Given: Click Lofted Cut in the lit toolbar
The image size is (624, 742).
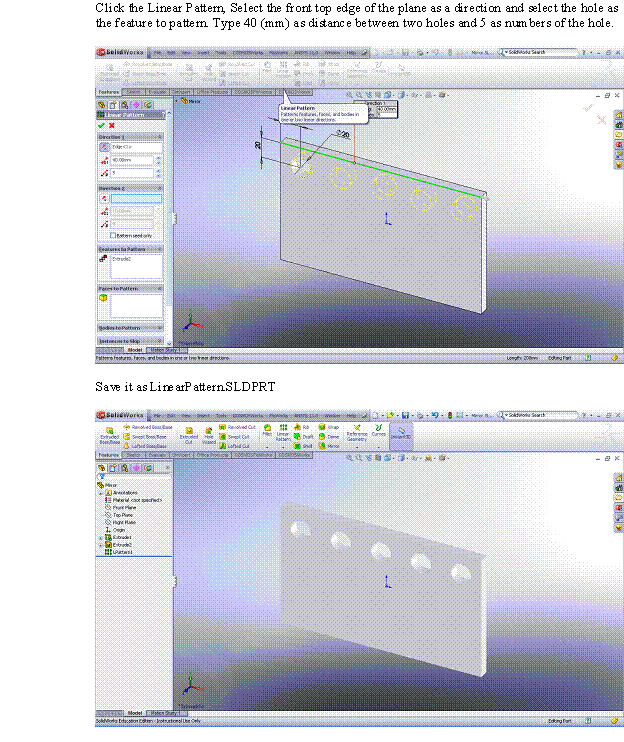Looking at the screenshot, I should click(x=234, y=446).
